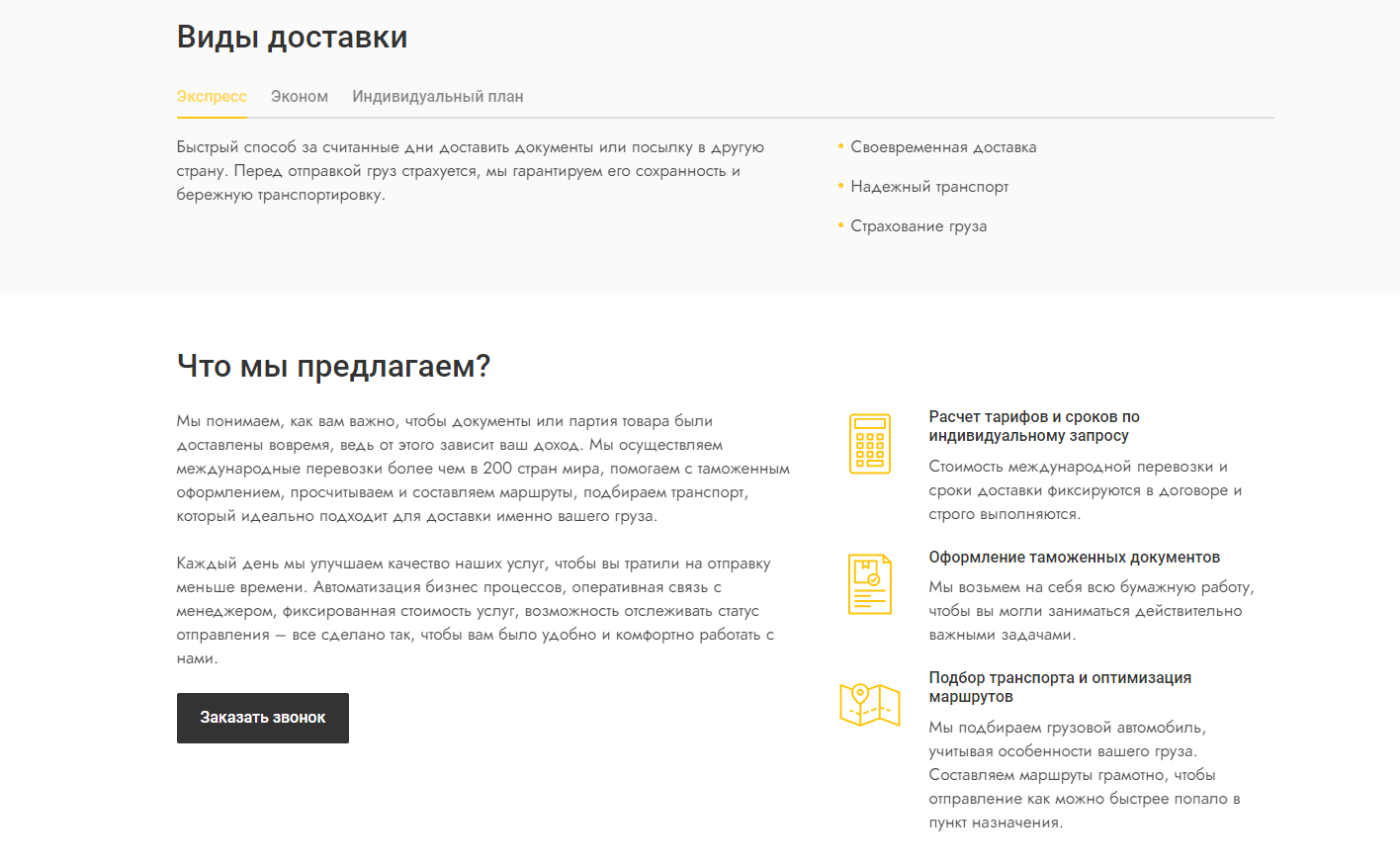Click the Надежный транспорт list item

coord(929,187)
